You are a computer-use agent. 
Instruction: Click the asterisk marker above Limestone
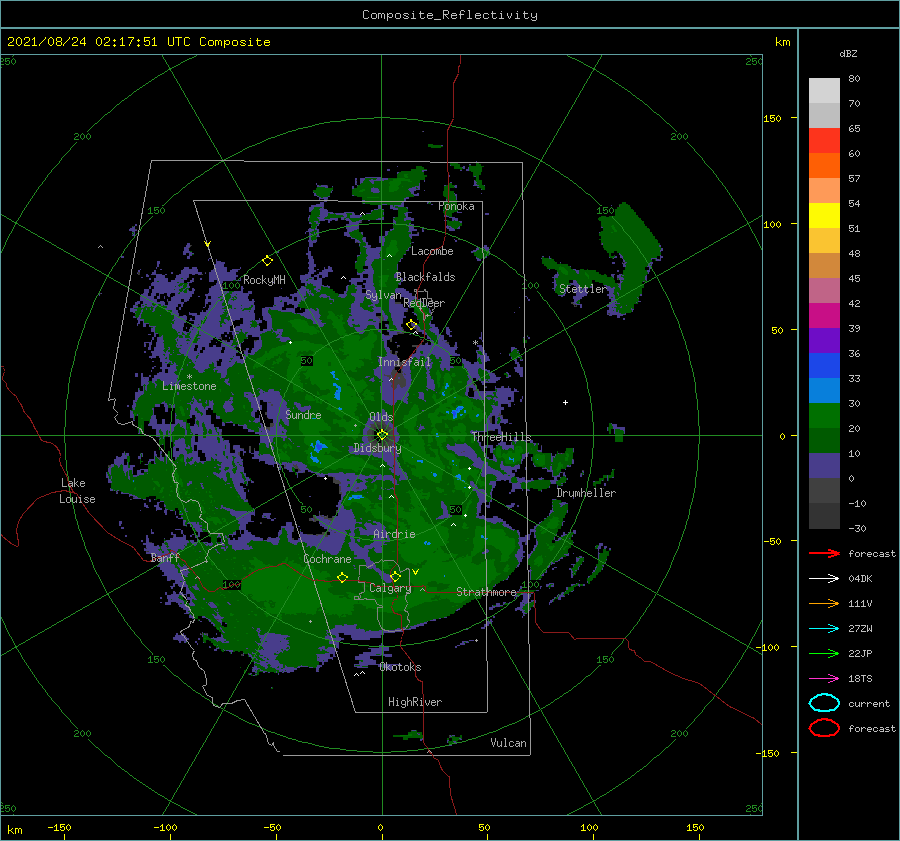(x=189, y=377)
